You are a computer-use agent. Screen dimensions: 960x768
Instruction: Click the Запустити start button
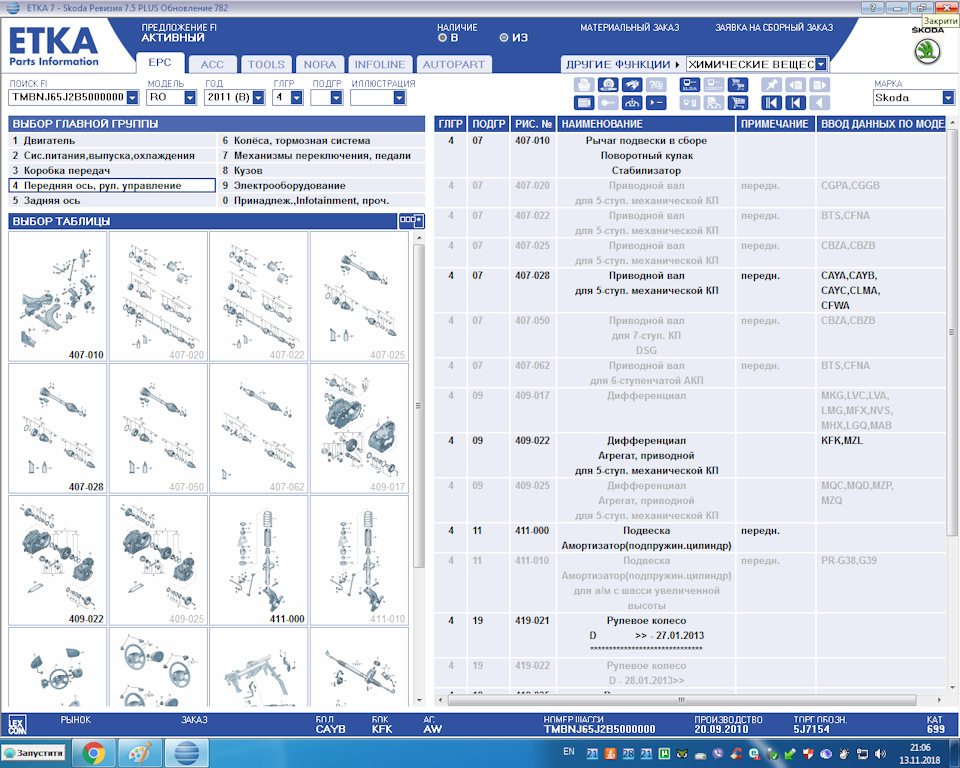pyautogui.click(x=34, y=753)
